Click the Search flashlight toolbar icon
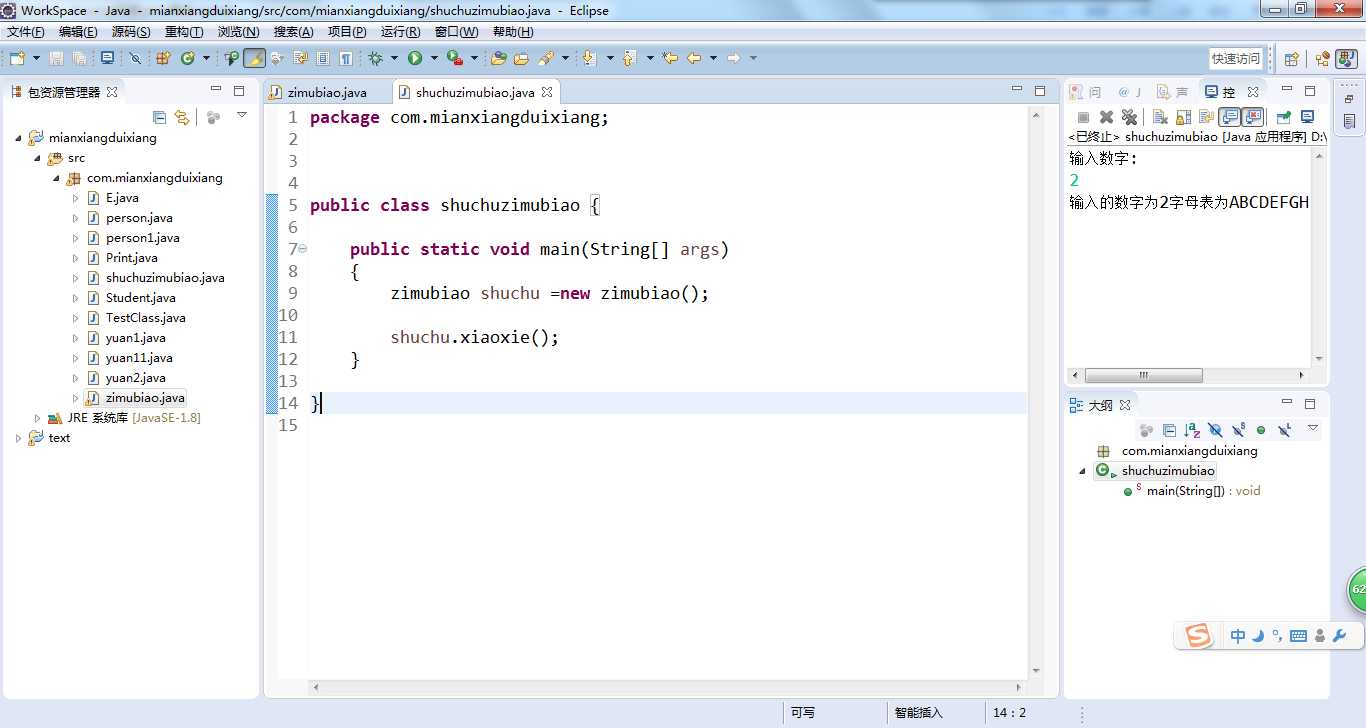The width and height of the screenshot is (1366, 728). click(x=547, y=58)
